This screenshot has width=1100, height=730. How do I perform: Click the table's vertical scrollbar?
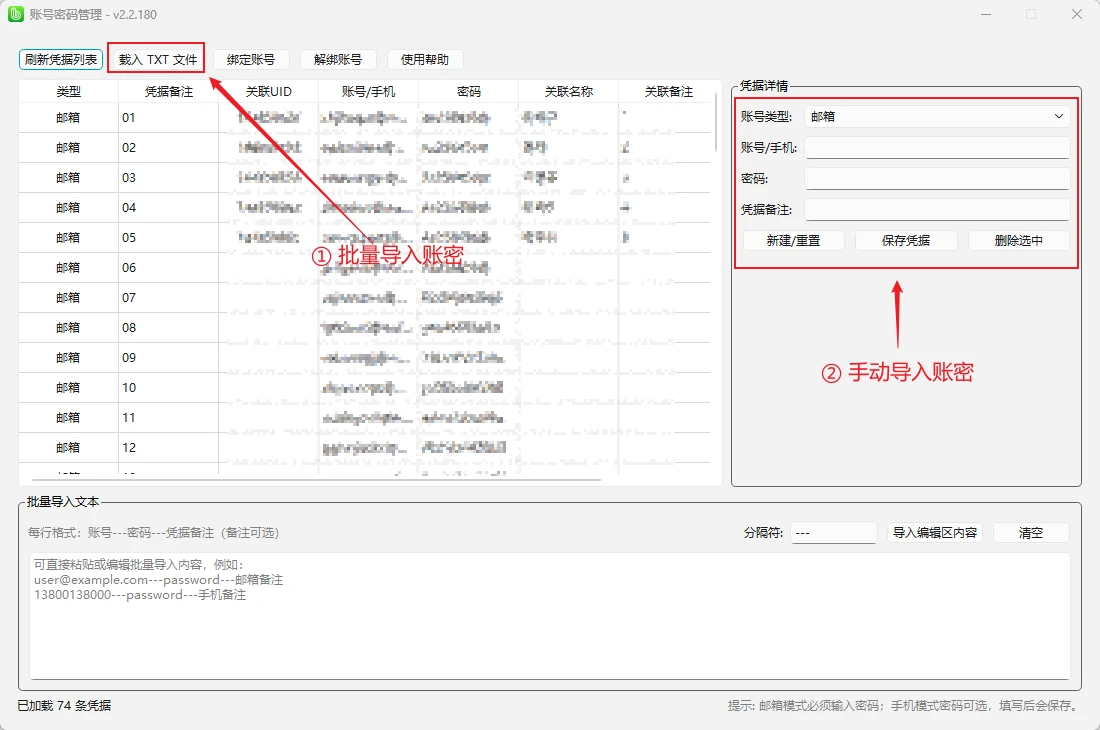tap(716, 123)
